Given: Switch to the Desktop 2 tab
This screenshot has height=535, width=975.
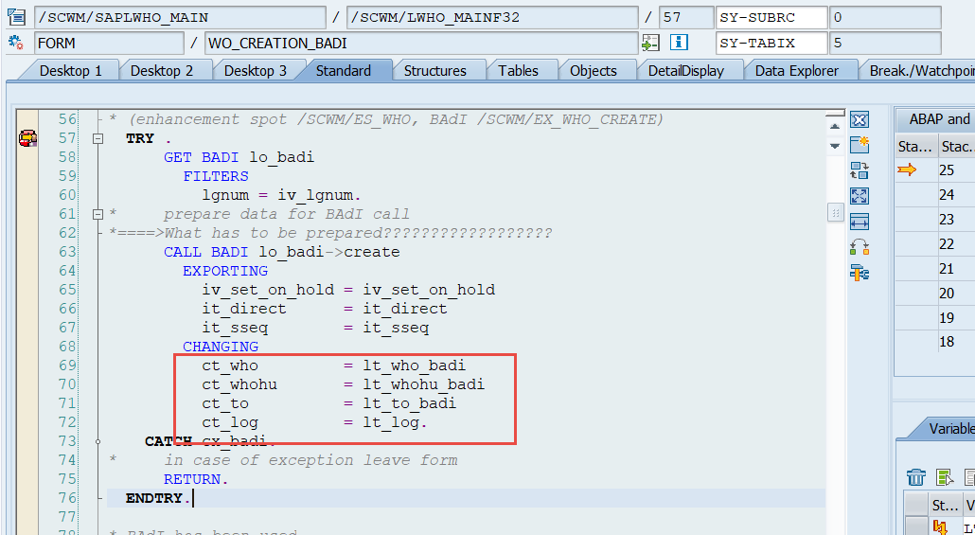Looking at the screenshot, I should [x=162, y=70].
